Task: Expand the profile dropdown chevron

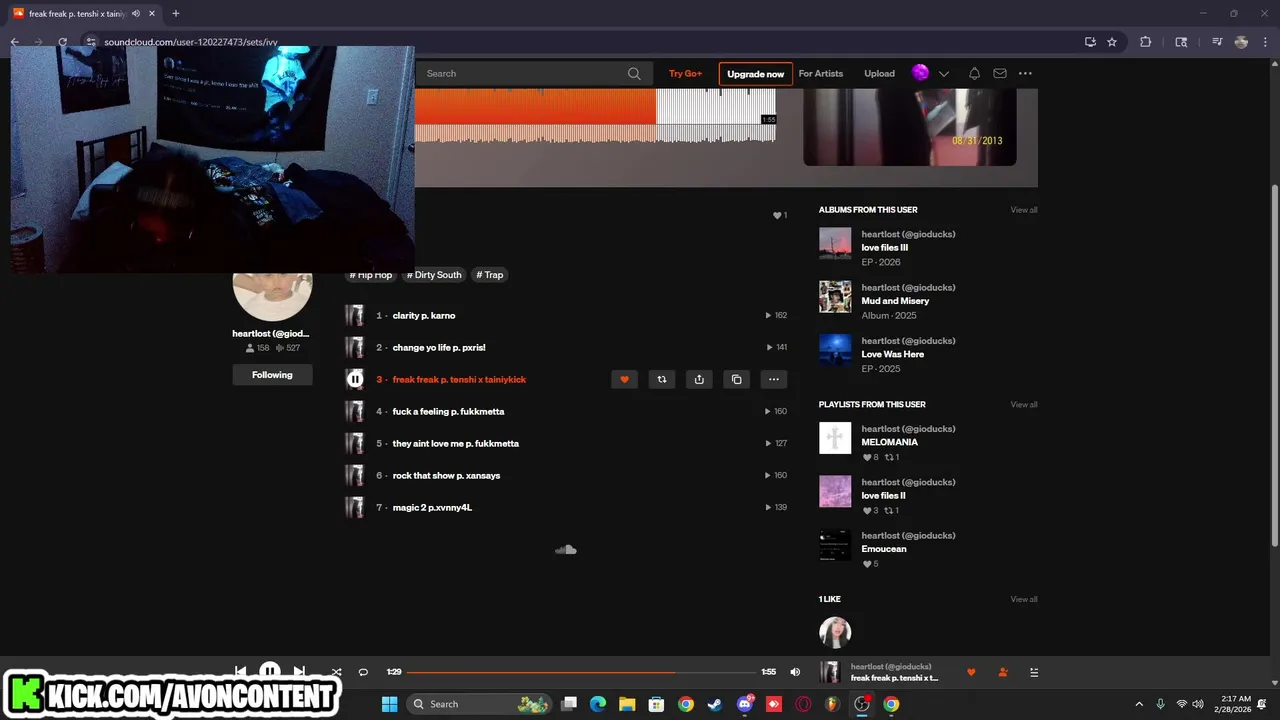Action: (943, 74)
